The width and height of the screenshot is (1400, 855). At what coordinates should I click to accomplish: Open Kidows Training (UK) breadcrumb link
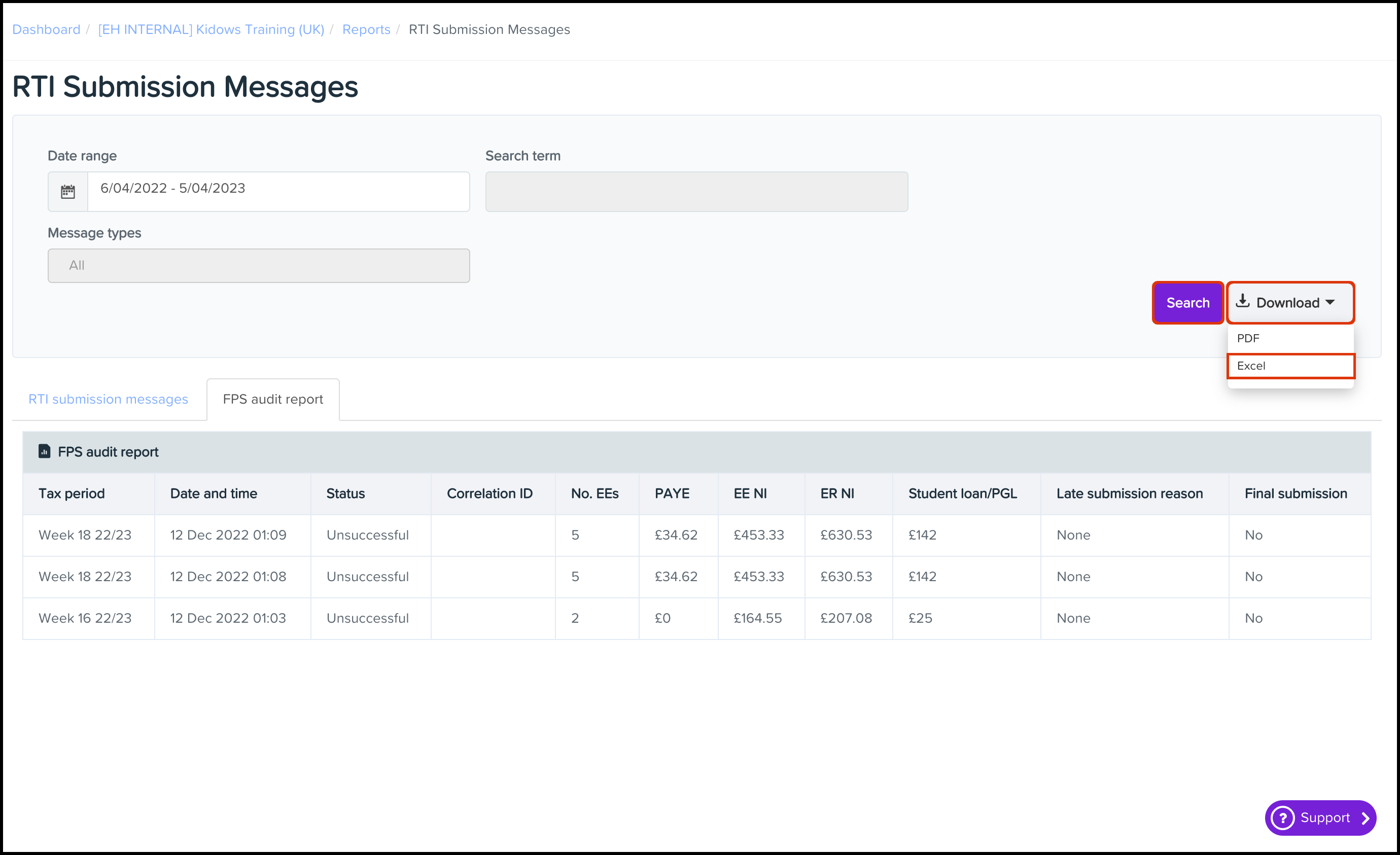211,29
